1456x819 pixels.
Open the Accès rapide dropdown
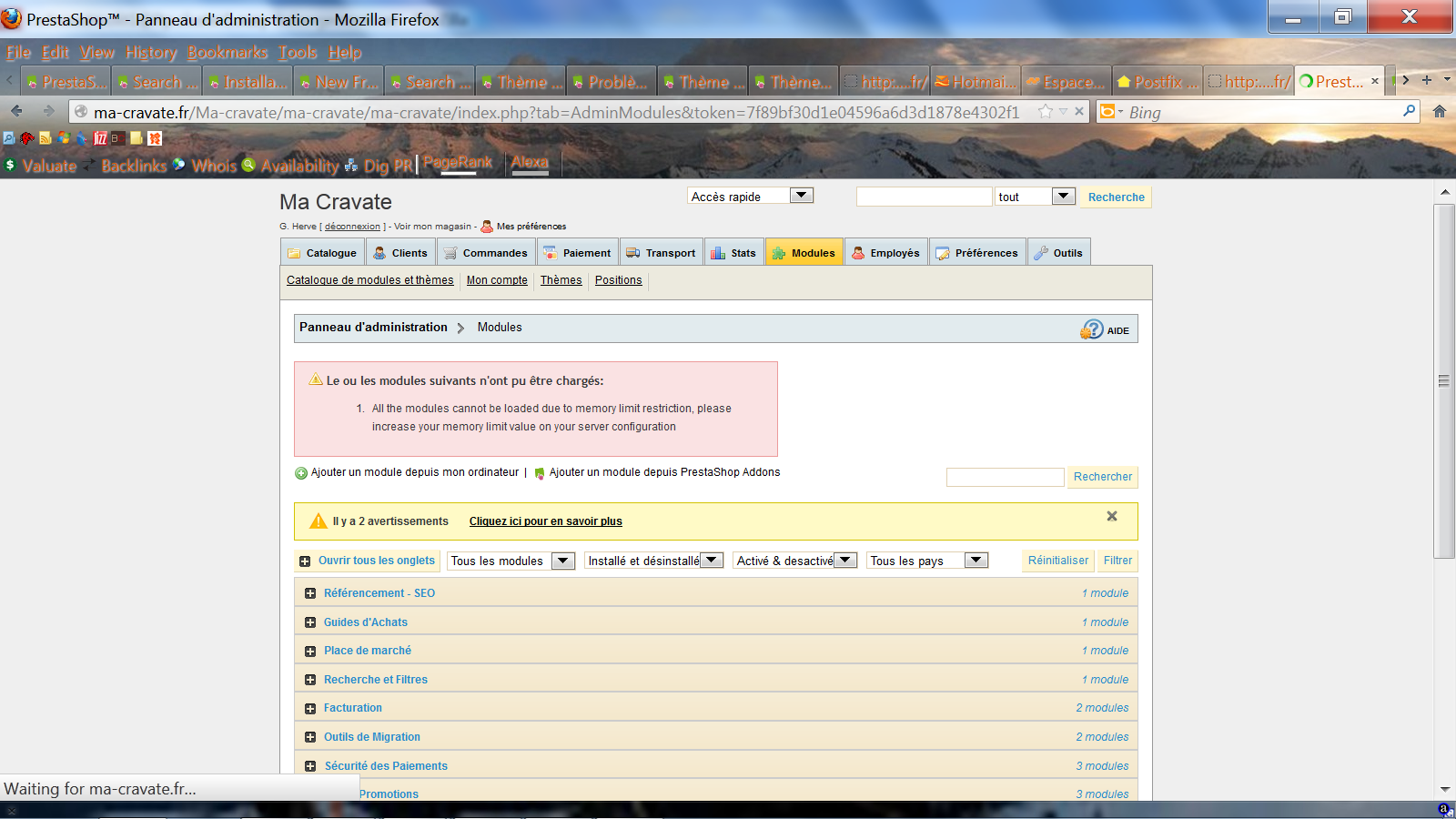[751, 196]
